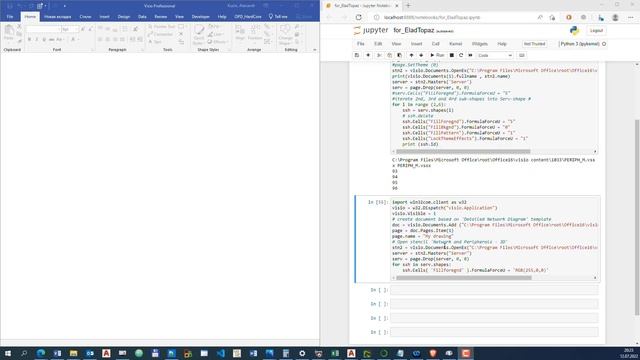Screen dimensions: 640x360
Task: Click the first empty notebook cell
Action: 494,290
